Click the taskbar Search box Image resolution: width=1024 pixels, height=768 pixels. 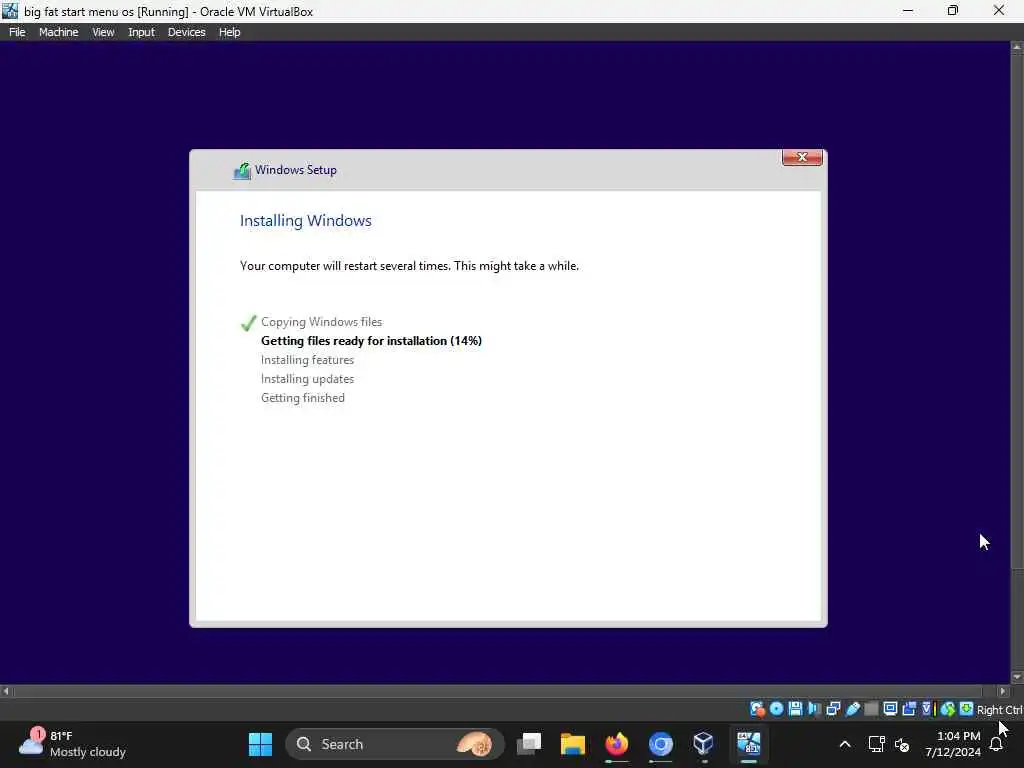394,744
